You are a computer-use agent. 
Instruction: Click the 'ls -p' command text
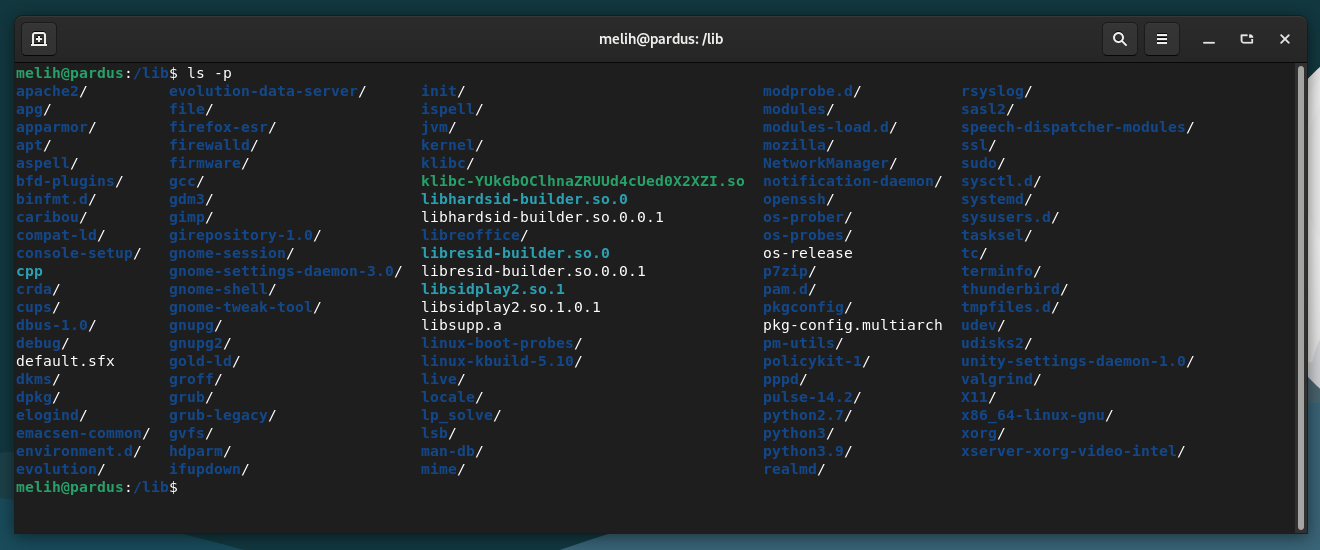coord(210,73)
